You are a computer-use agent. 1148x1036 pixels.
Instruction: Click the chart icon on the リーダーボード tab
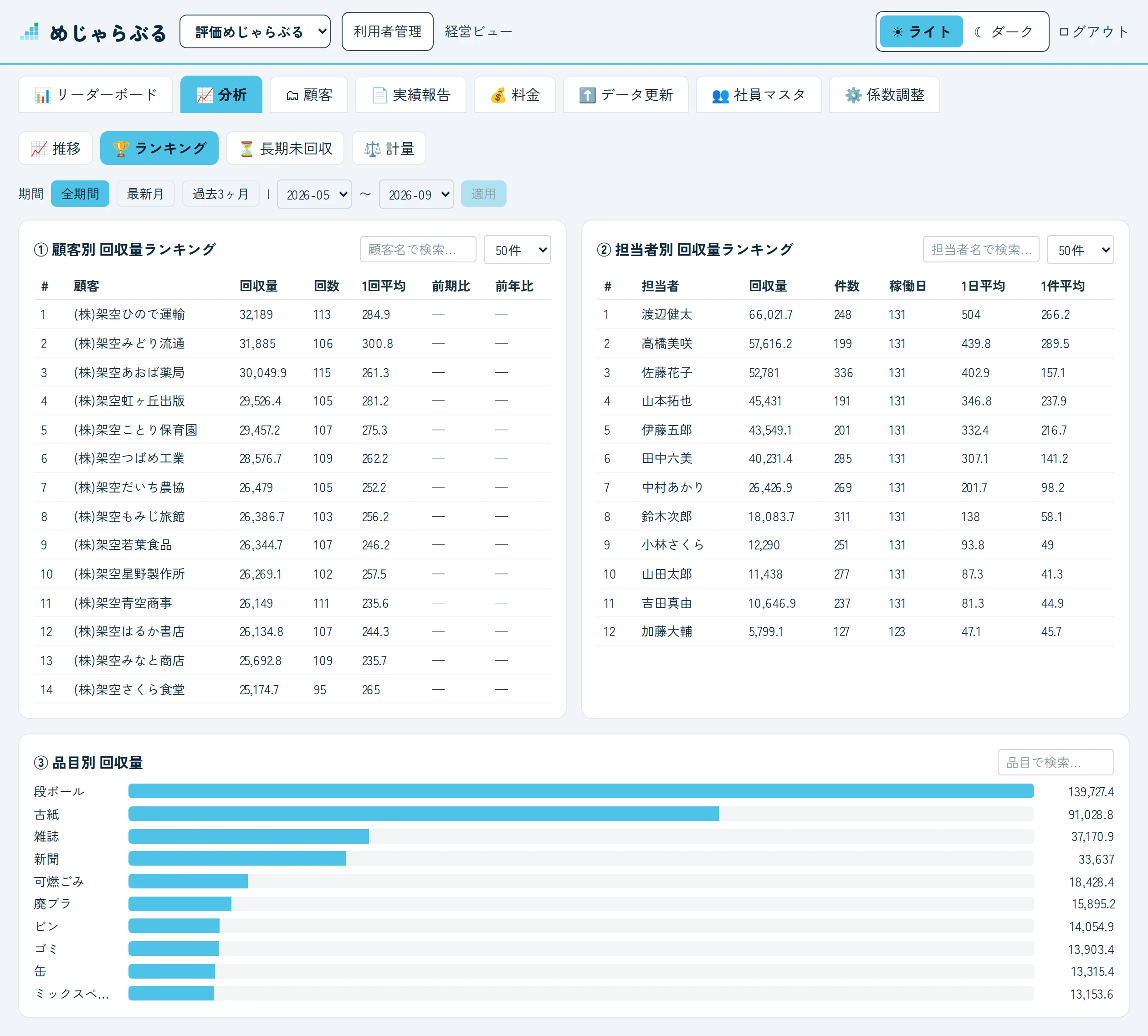pos(42,95)
